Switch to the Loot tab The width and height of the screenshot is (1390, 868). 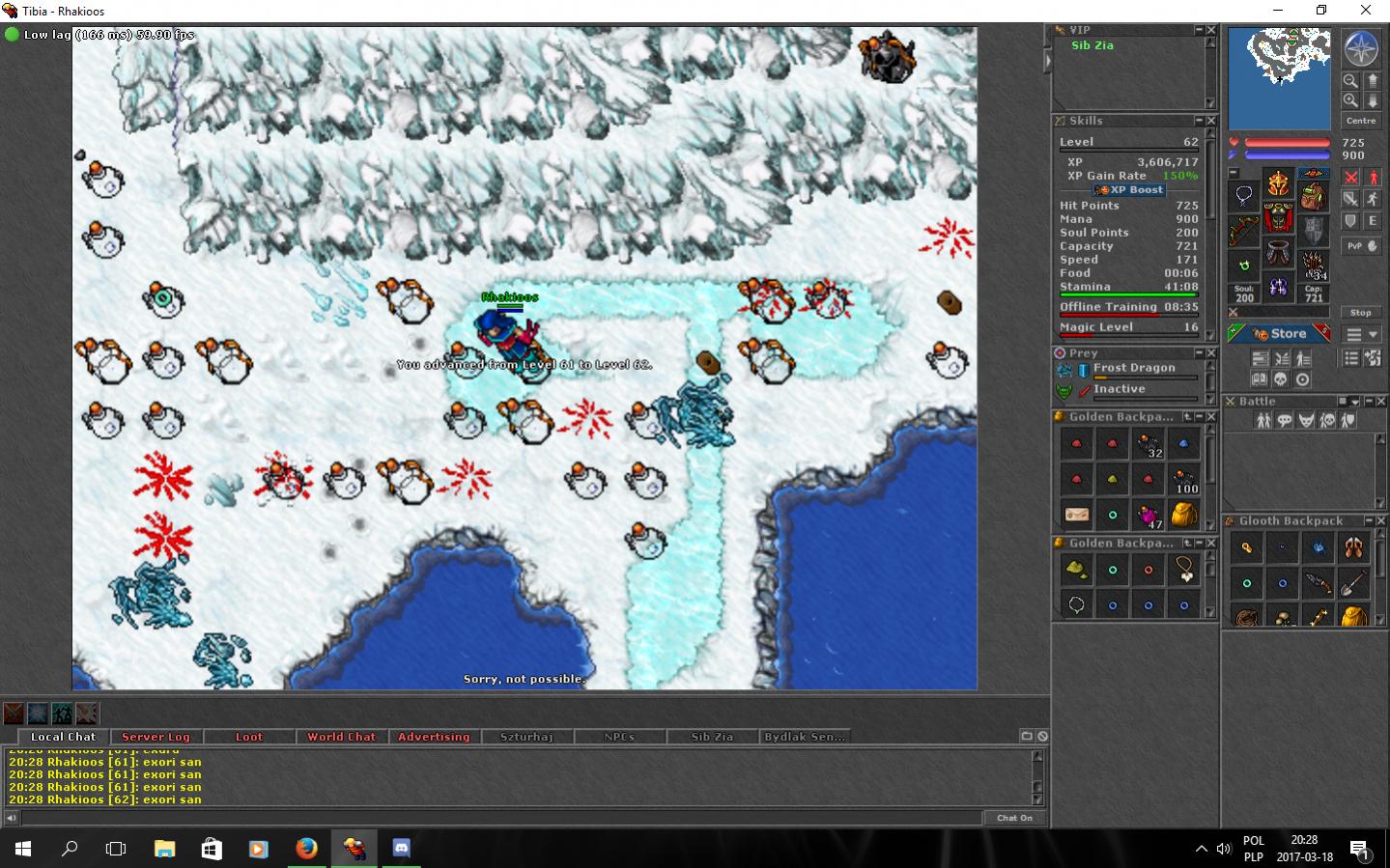[249, 737]
